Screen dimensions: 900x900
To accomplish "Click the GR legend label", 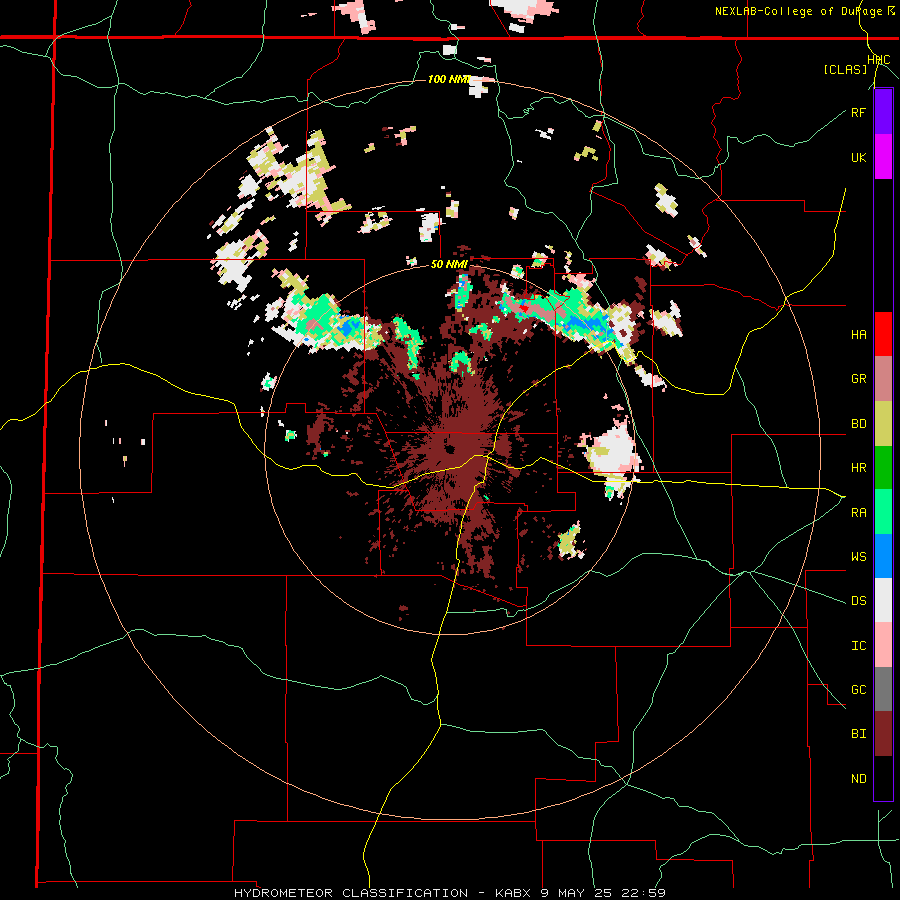I will point(858,379).
